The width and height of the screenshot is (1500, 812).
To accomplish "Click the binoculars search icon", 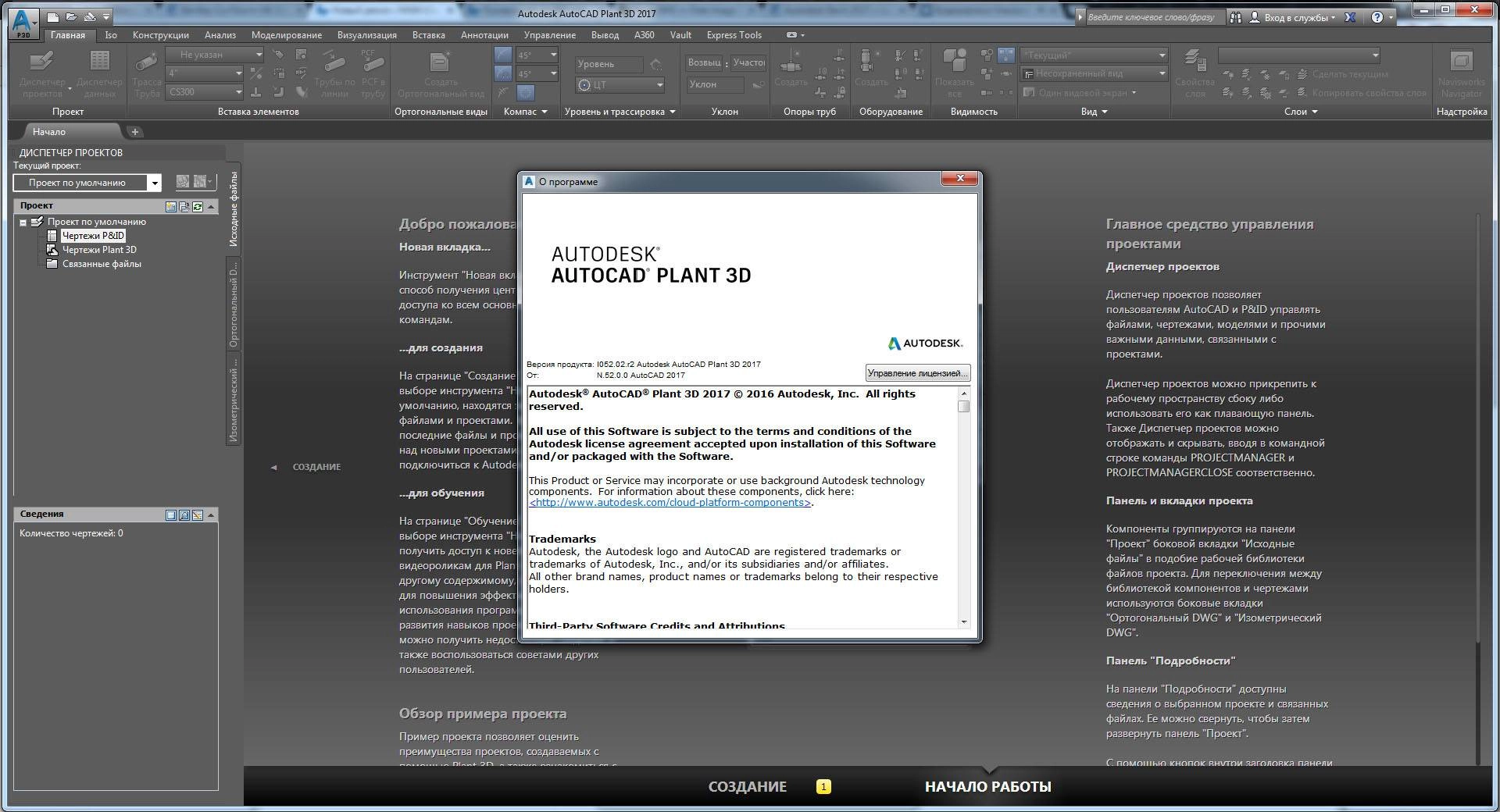I will pos(1236,17).
